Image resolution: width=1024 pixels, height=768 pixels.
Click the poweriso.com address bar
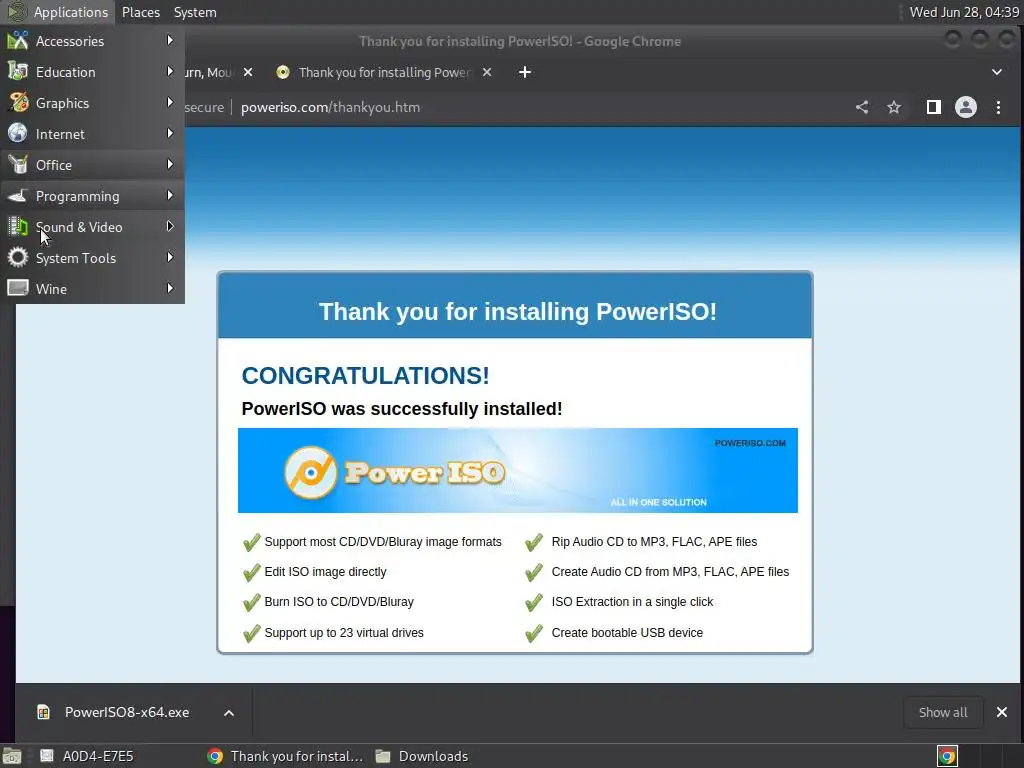point(330,108)
